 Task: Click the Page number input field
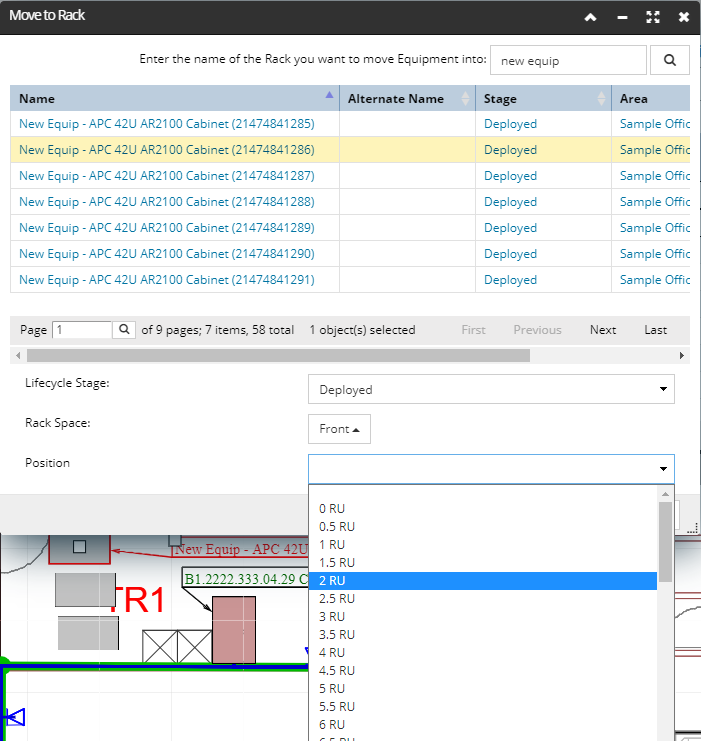pyautogui.click(x=82, y=329)
